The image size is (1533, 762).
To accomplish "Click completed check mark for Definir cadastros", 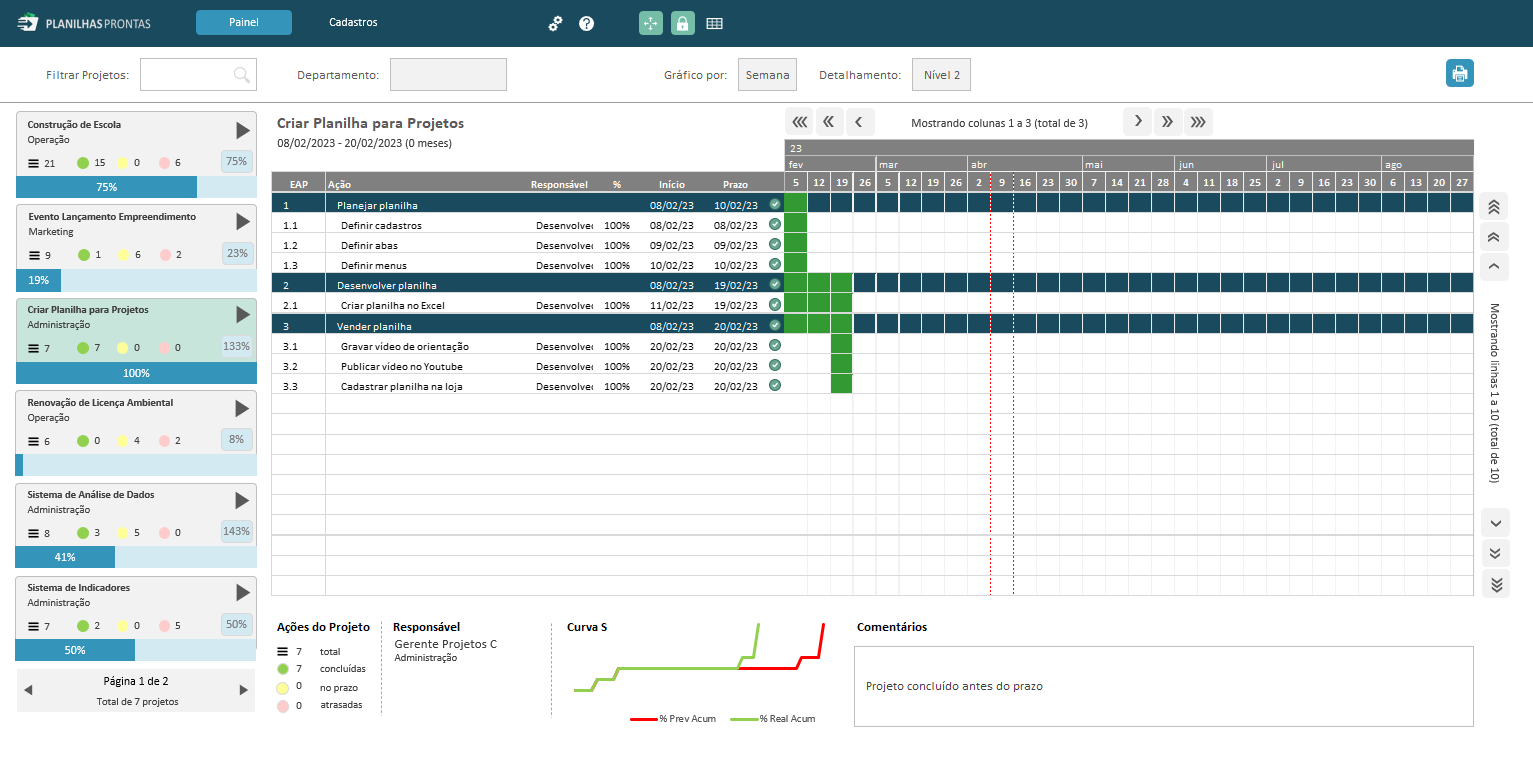I will 775,224.
